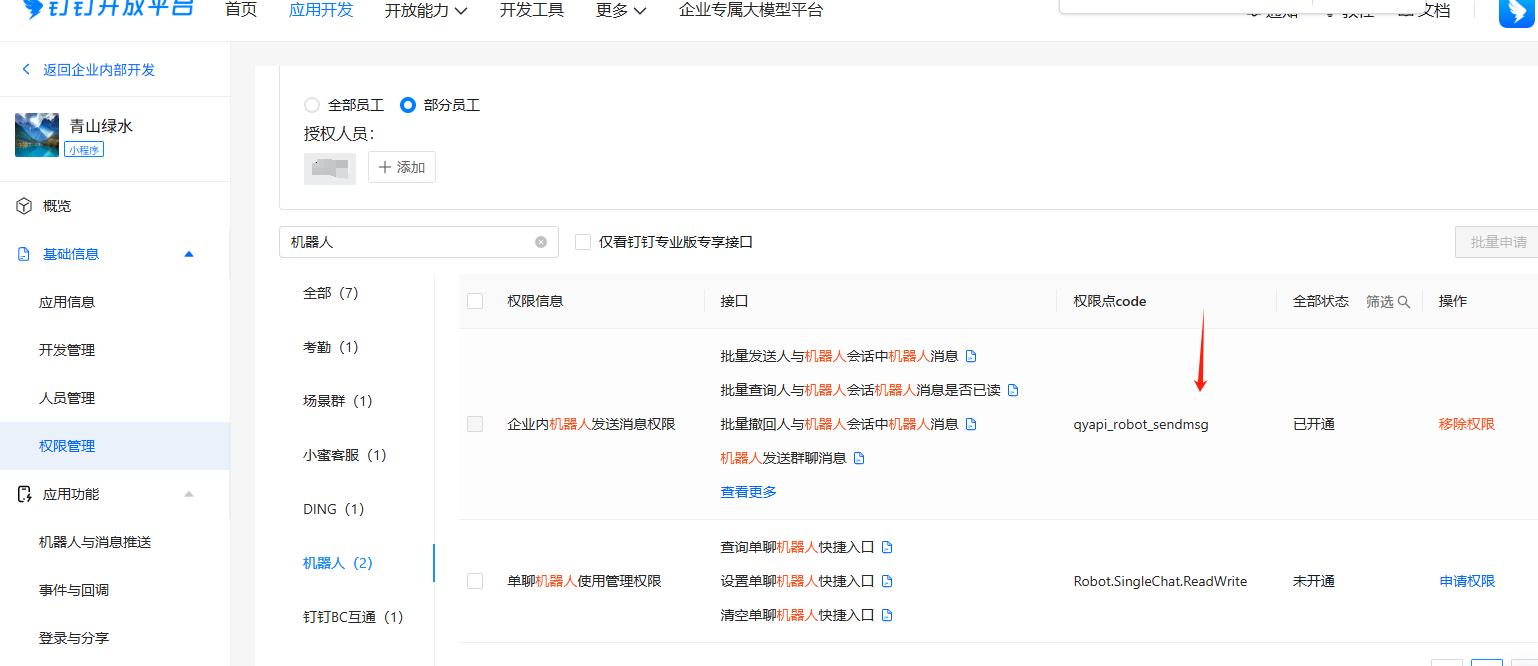The height and width of the screenshot is (666, 1538).
Task: Click the Robot.SingleChat.ReadWrite code text
Action: [x=1160, y=581]
